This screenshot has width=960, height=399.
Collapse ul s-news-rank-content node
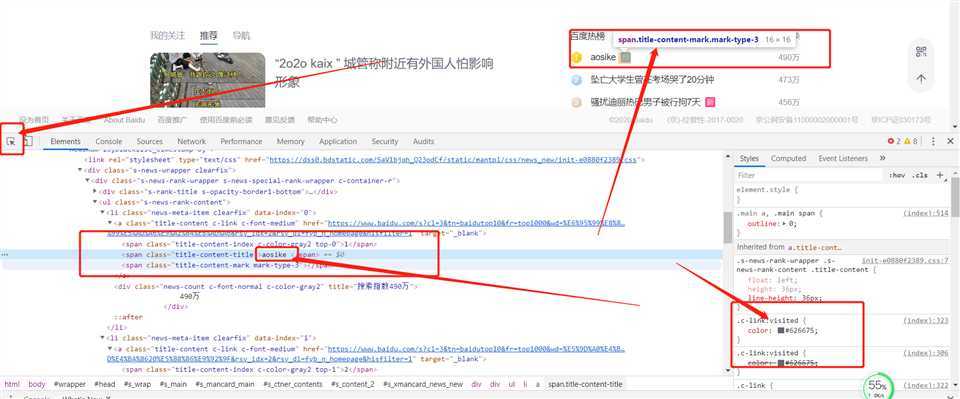click(95, 202)
